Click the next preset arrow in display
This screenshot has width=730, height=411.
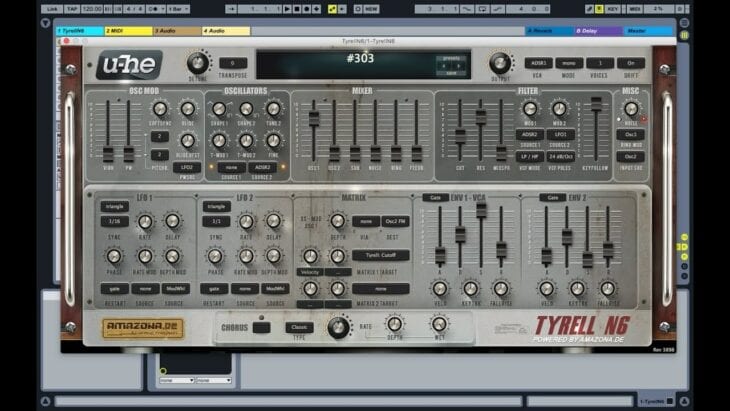459,66
